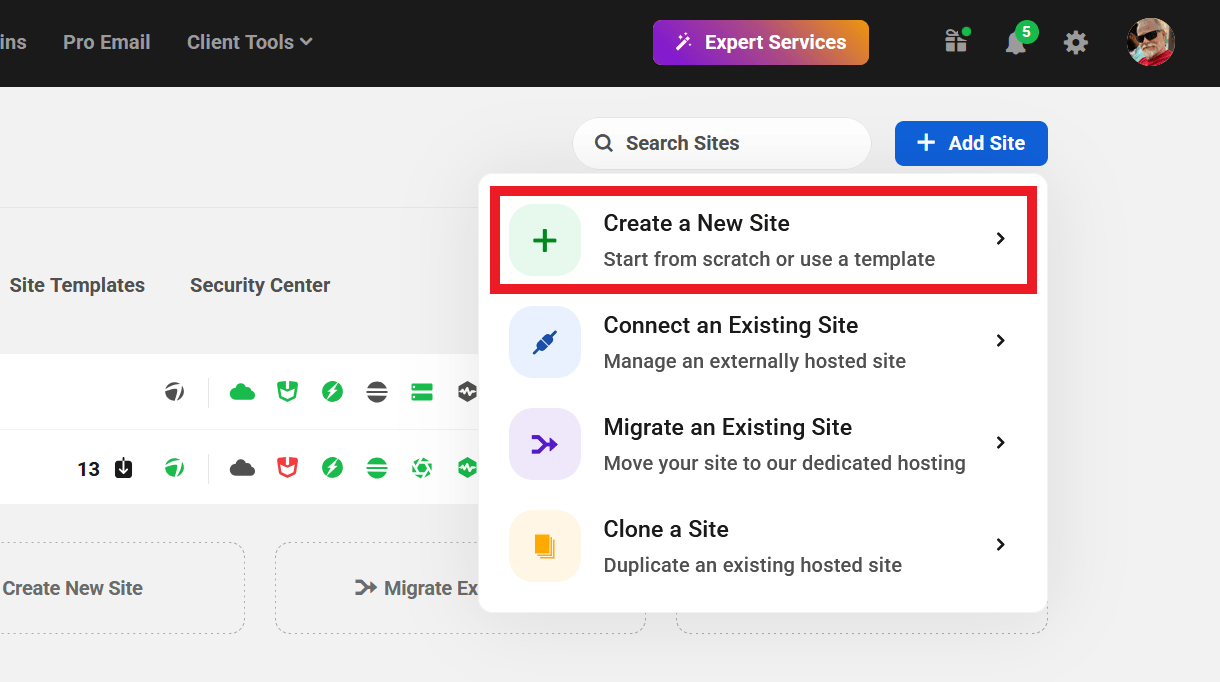Image resolution: width=1220 pixels, height=682 pixels.
Task: Click the downloads icon next to 13
Action: point(122,467)
